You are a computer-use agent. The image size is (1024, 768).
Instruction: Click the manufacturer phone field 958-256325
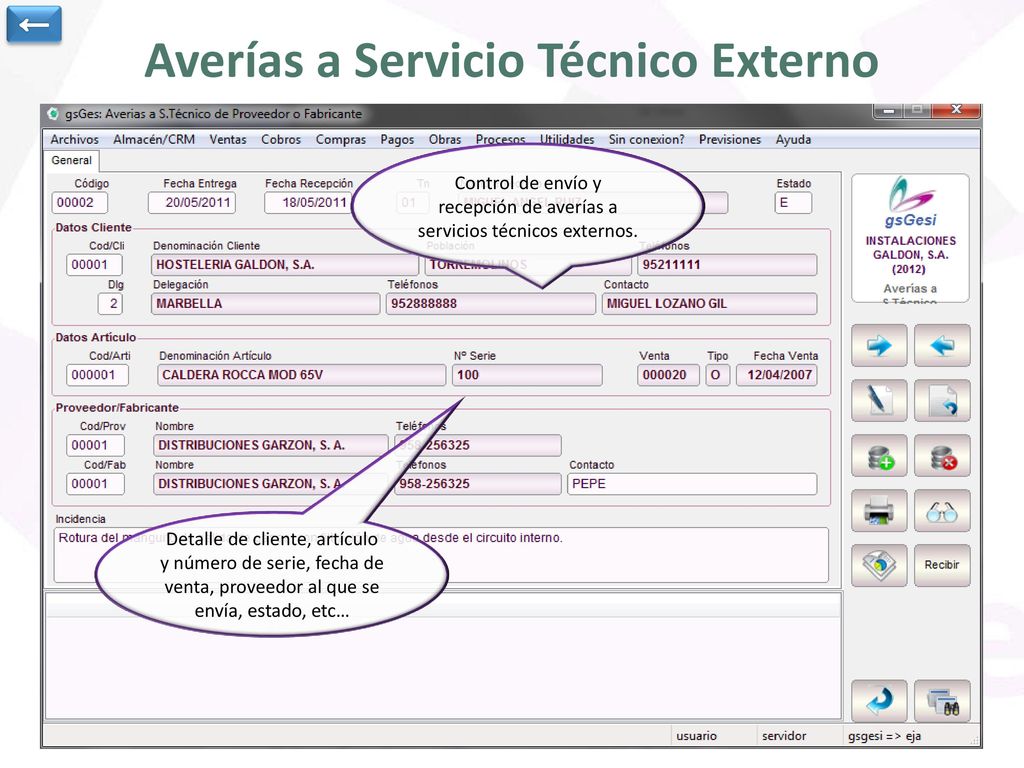pyautogui.click(x=477, y=484)
